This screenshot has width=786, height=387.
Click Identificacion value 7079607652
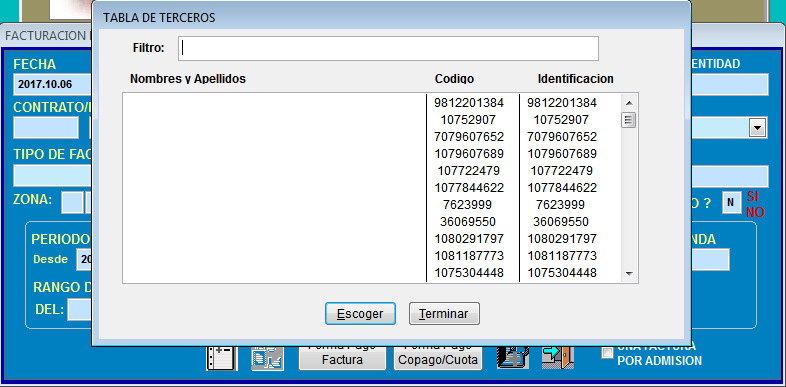tap(562, 137)
